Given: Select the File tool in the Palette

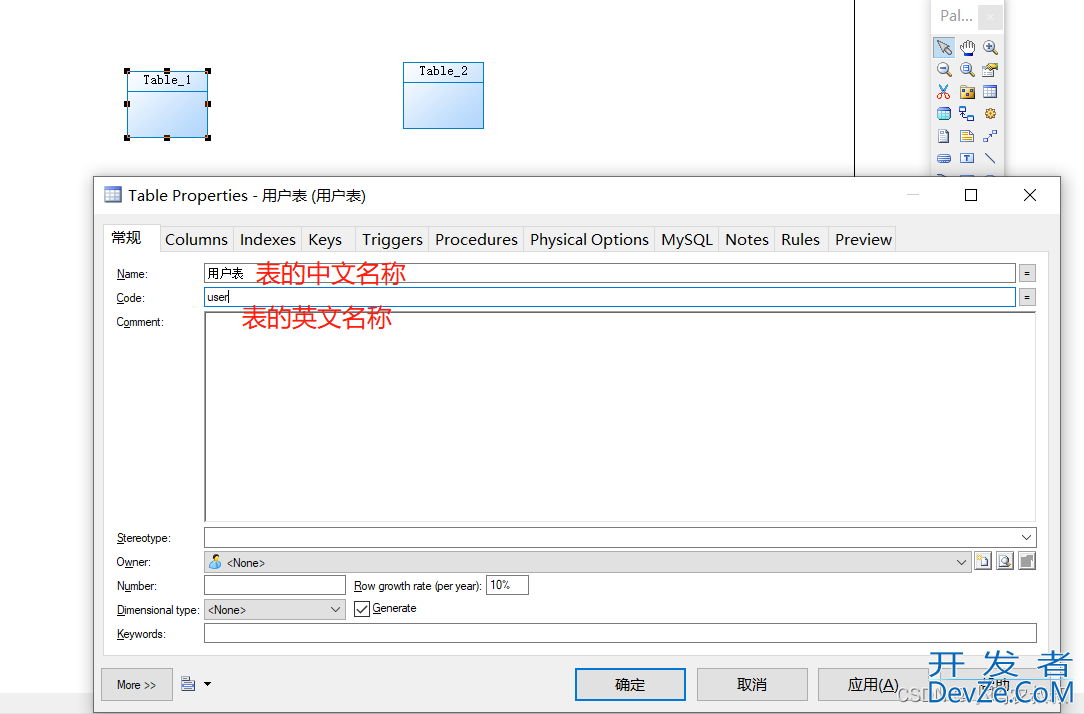Looking at the screenshot, I should 944,136.
